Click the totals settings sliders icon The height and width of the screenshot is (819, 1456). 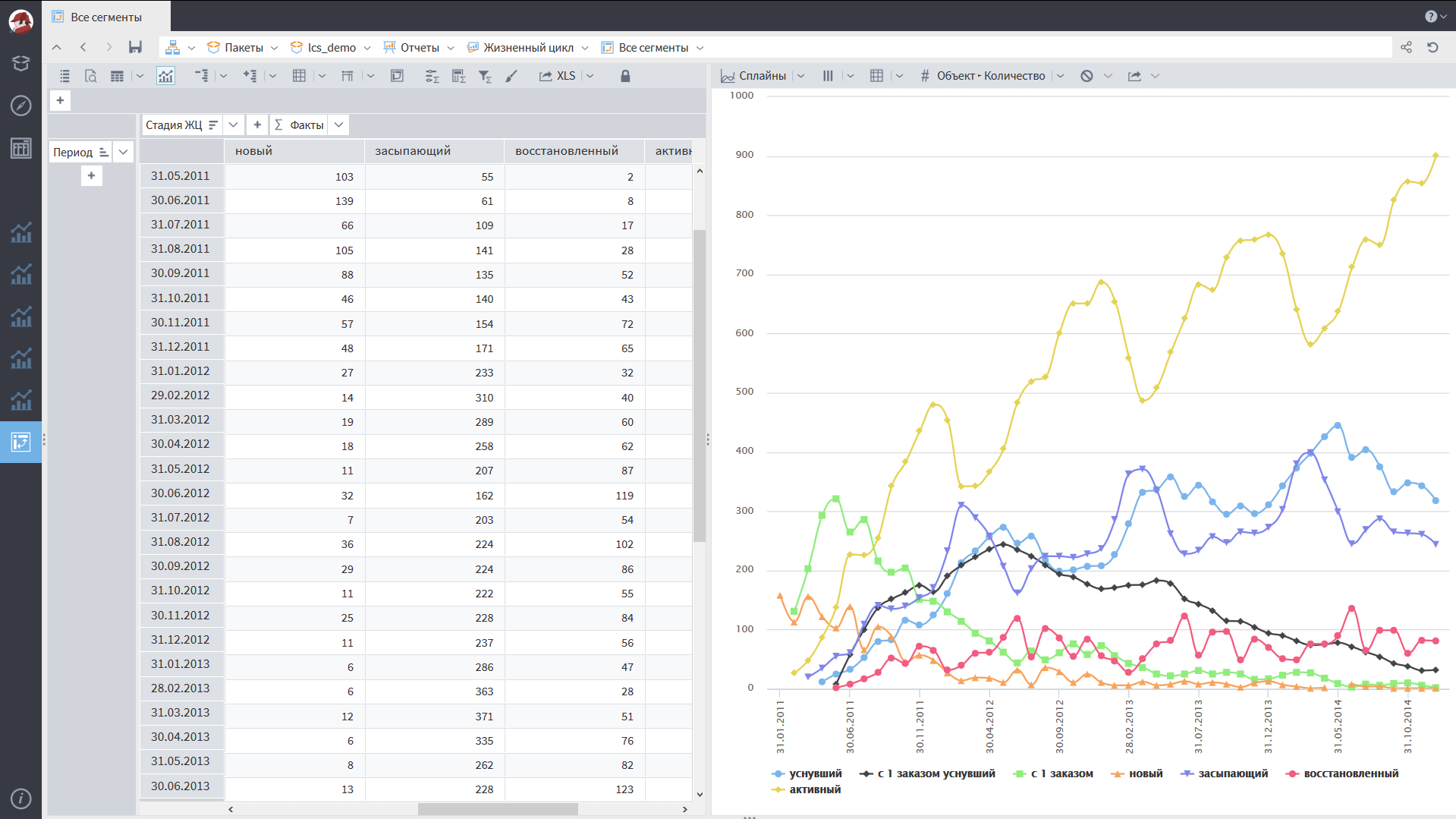[432, 76]
